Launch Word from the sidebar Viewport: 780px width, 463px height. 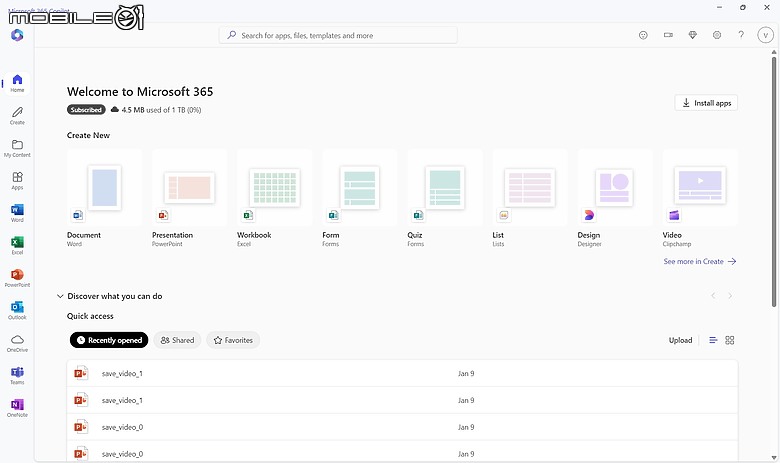[17, 213]
